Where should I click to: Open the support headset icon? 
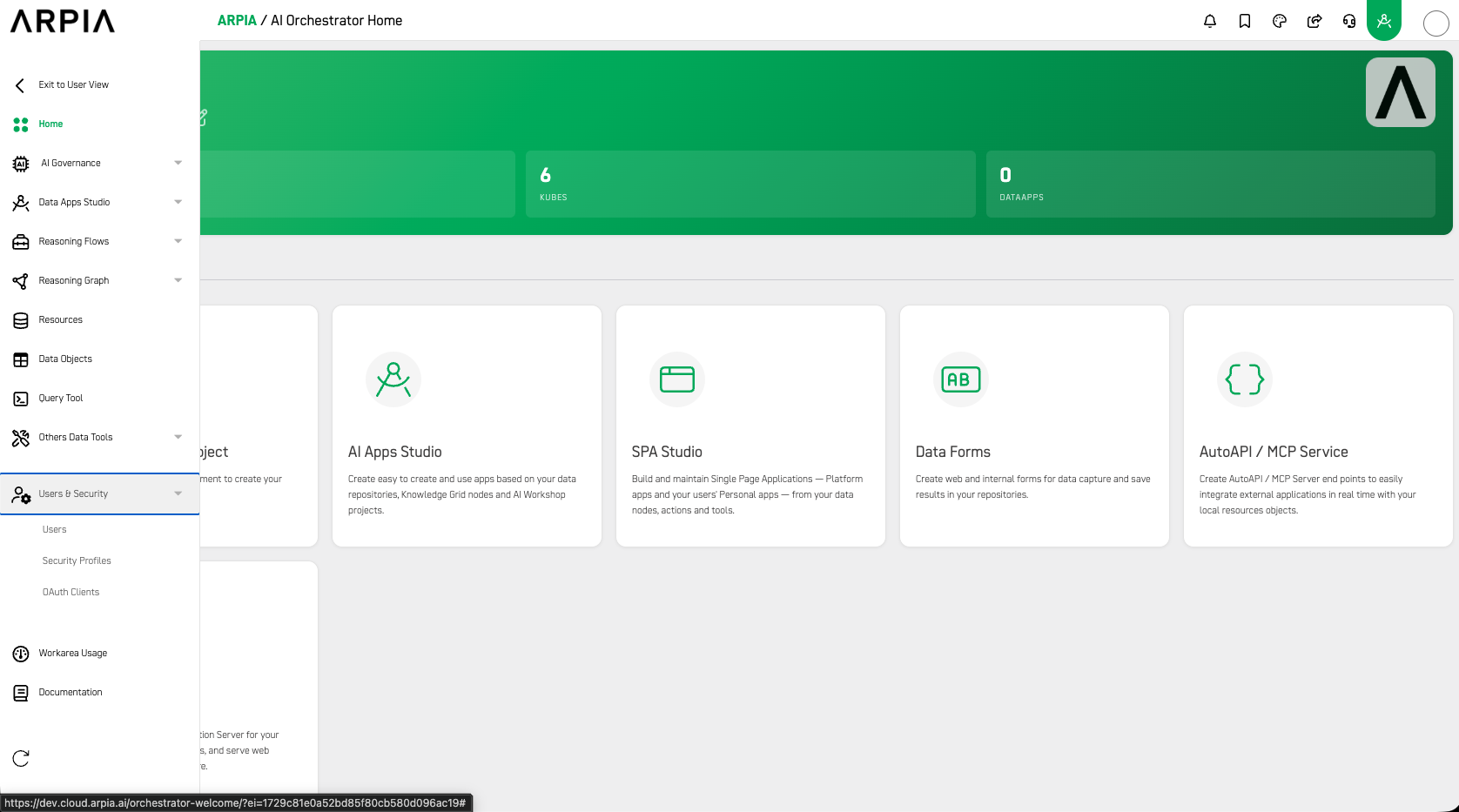pyautogui.click(x=1349, y=21)
